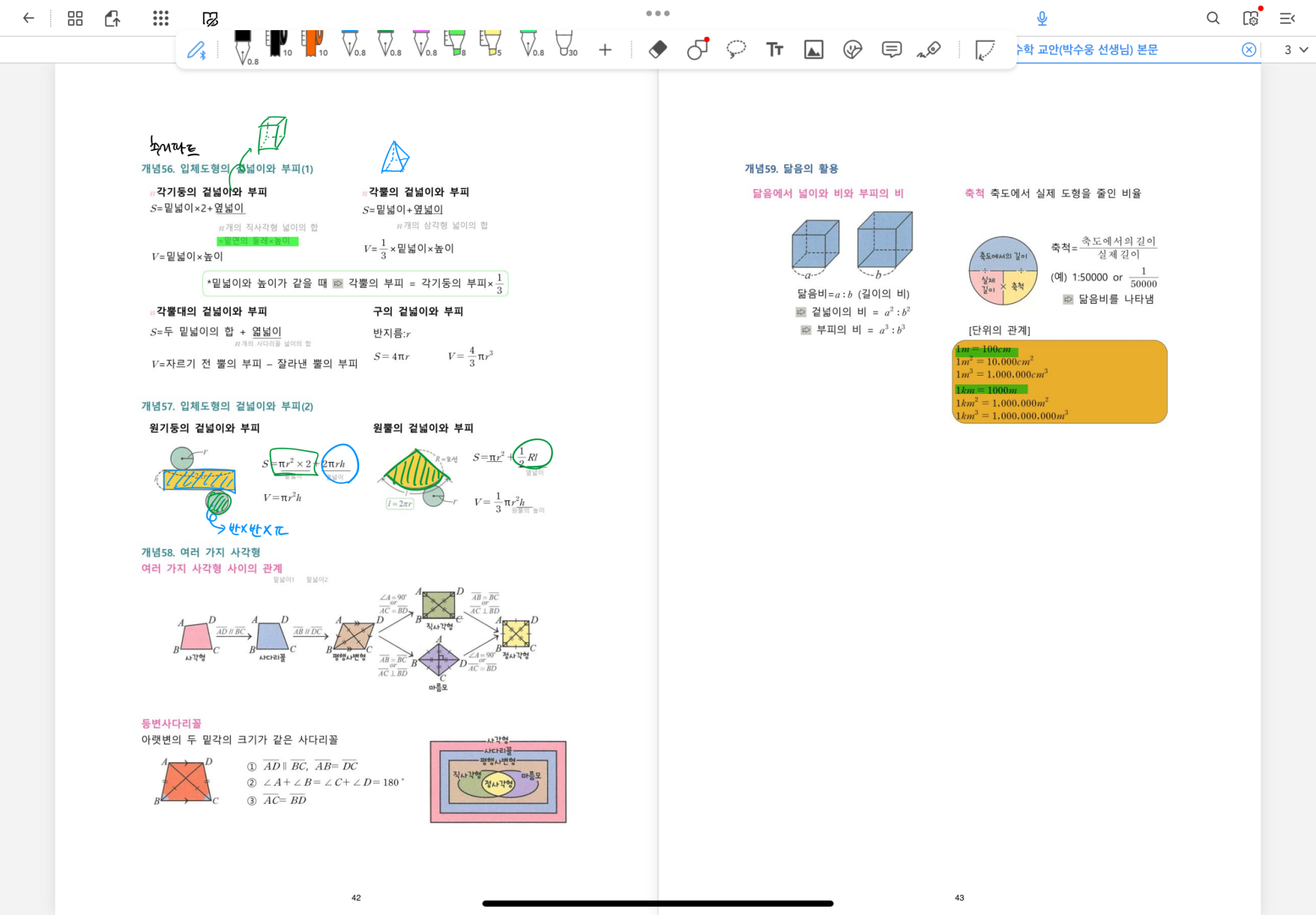This screenshot has height=915, width=1316.
Task: Add a new pen with plus button
Action: tap(605, 49)
